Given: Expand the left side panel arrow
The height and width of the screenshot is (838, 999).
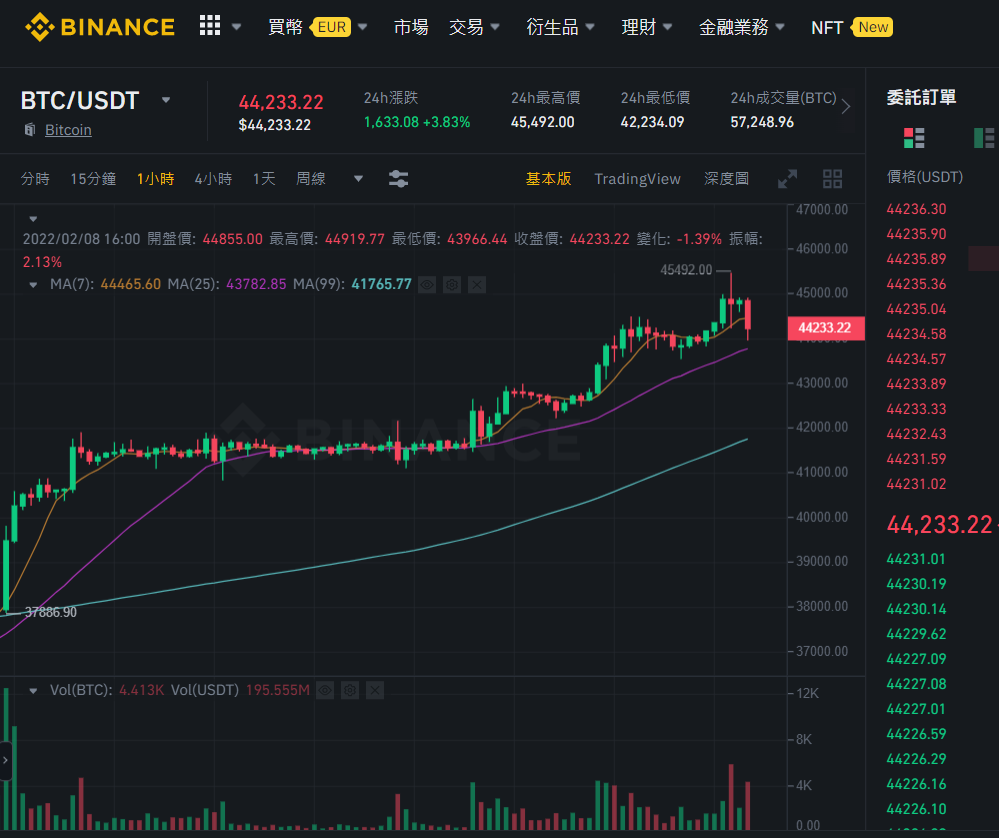Looking at the screenshot, I should (5, 760).
